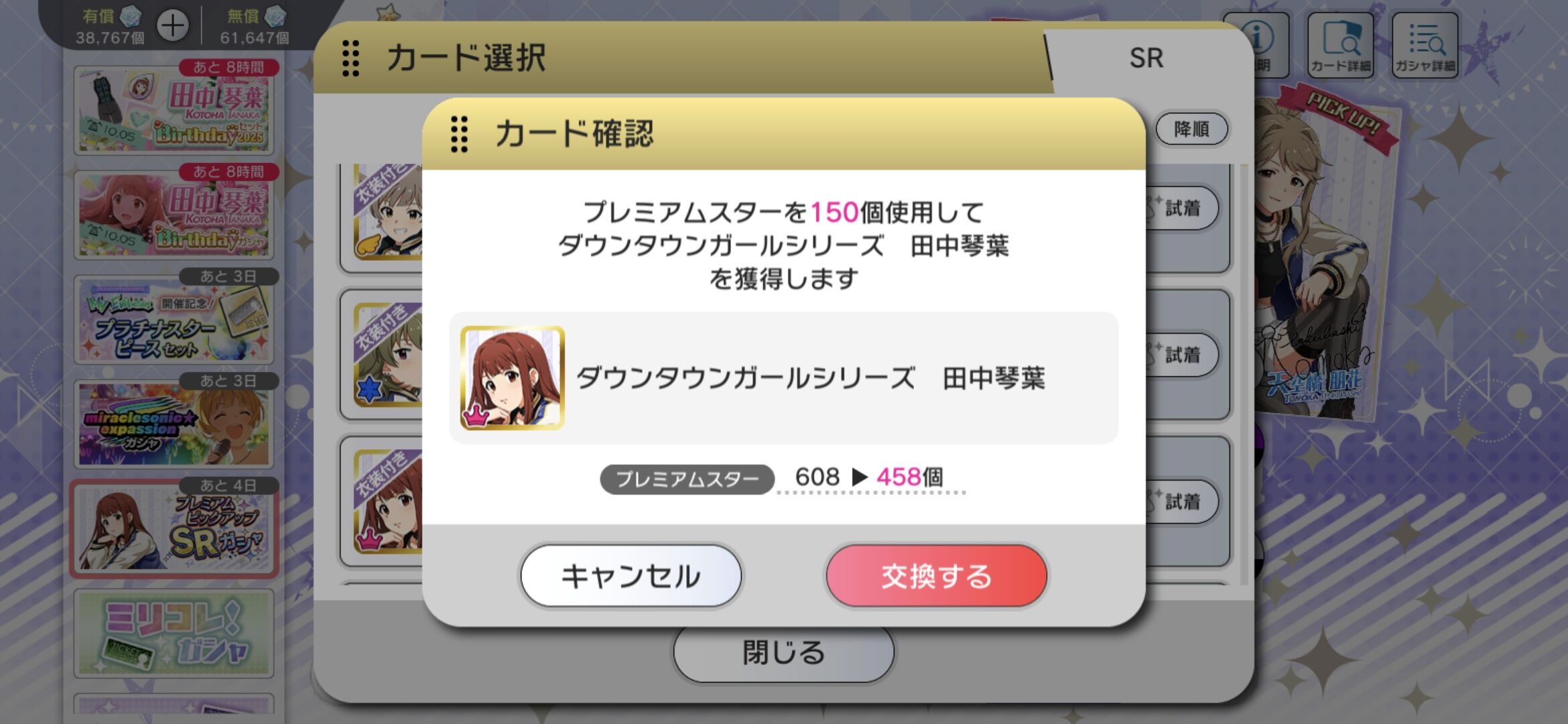Viewport: 1568px width, 724px height.
Task: Select Kotoha Tanaka Birthday 2025 set banner
Action: pos(174,111)
